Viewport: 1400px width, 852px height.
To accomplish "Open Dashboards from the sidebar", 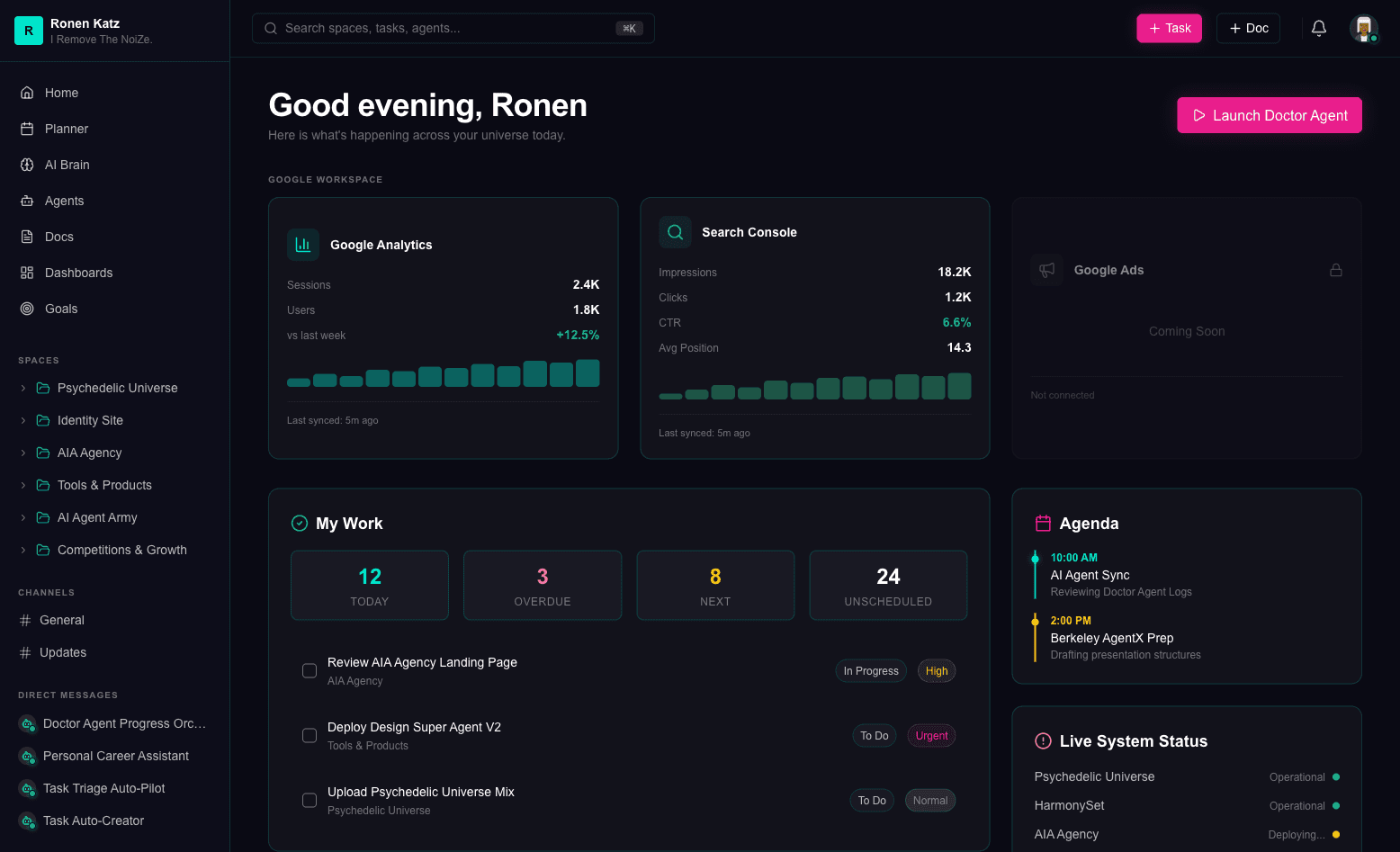I will tap(78, 273).
